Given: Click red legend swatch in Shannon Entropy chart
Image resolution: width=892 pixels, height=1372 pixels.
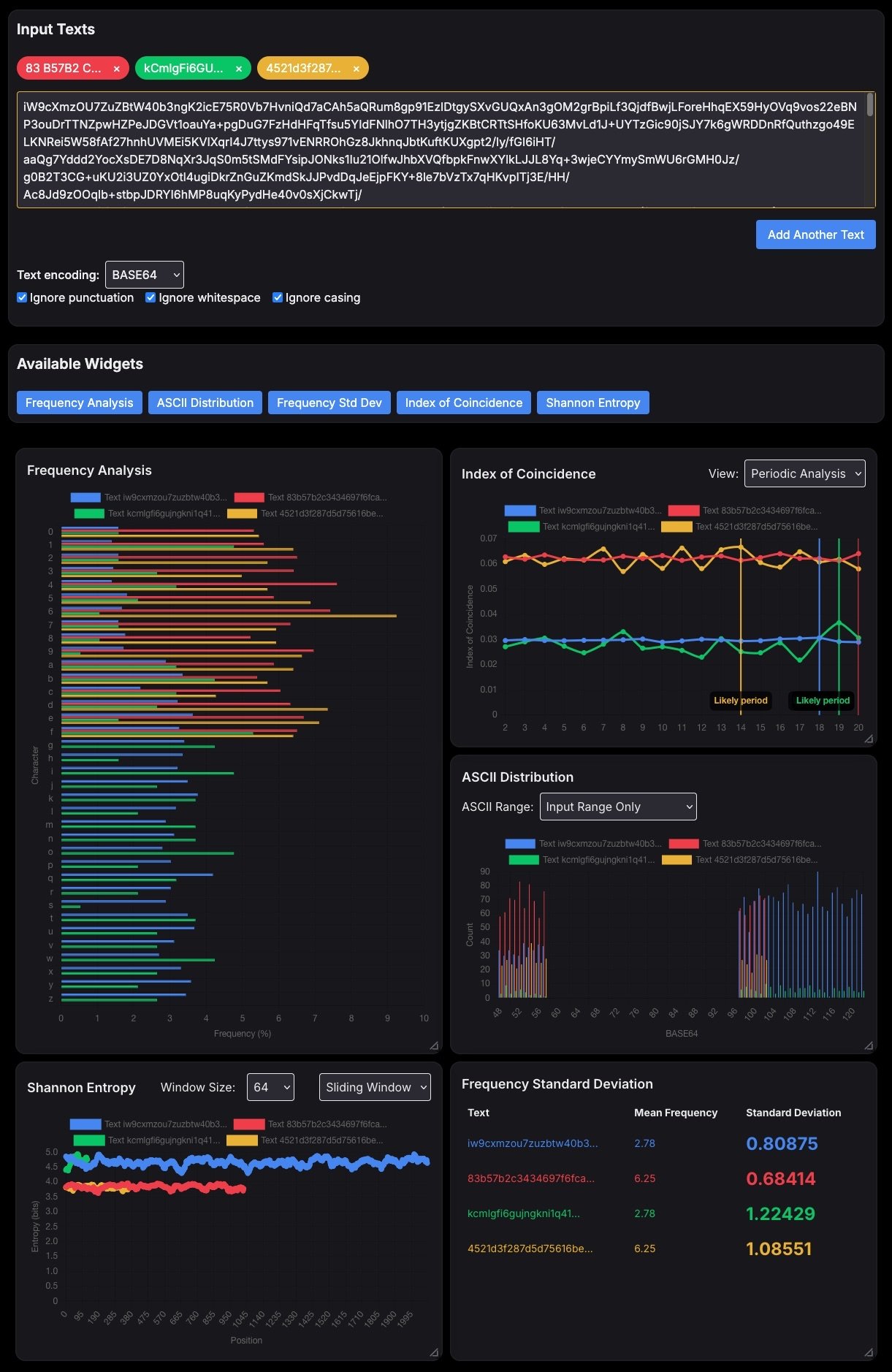Looking at the screenshot, I should (249, 1124).
